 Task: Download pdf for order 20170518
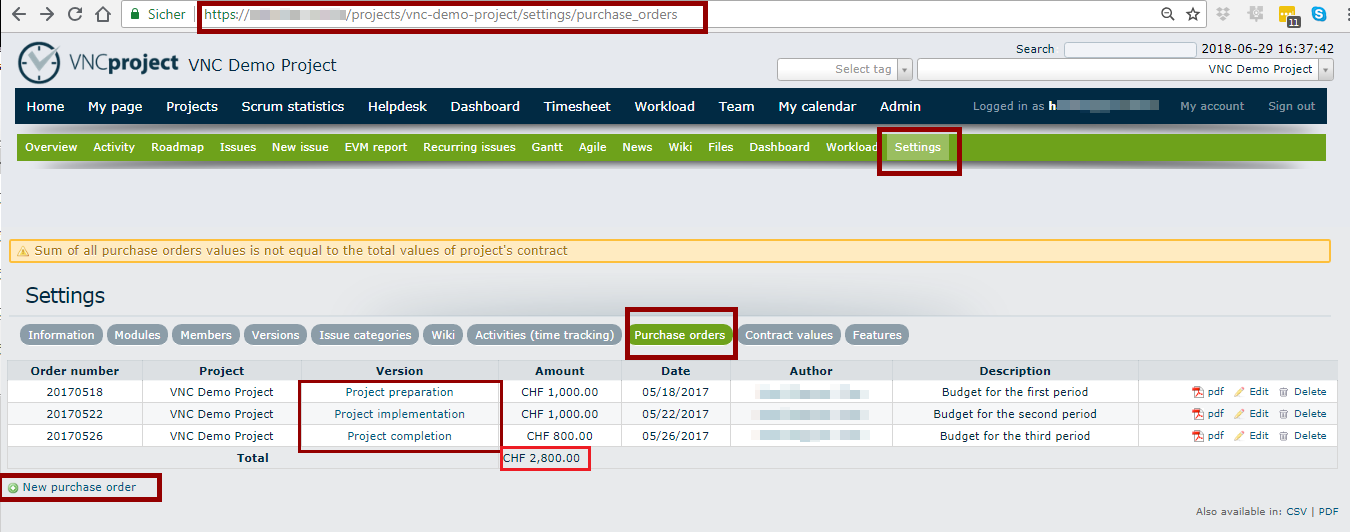[x=1208, y=392]
